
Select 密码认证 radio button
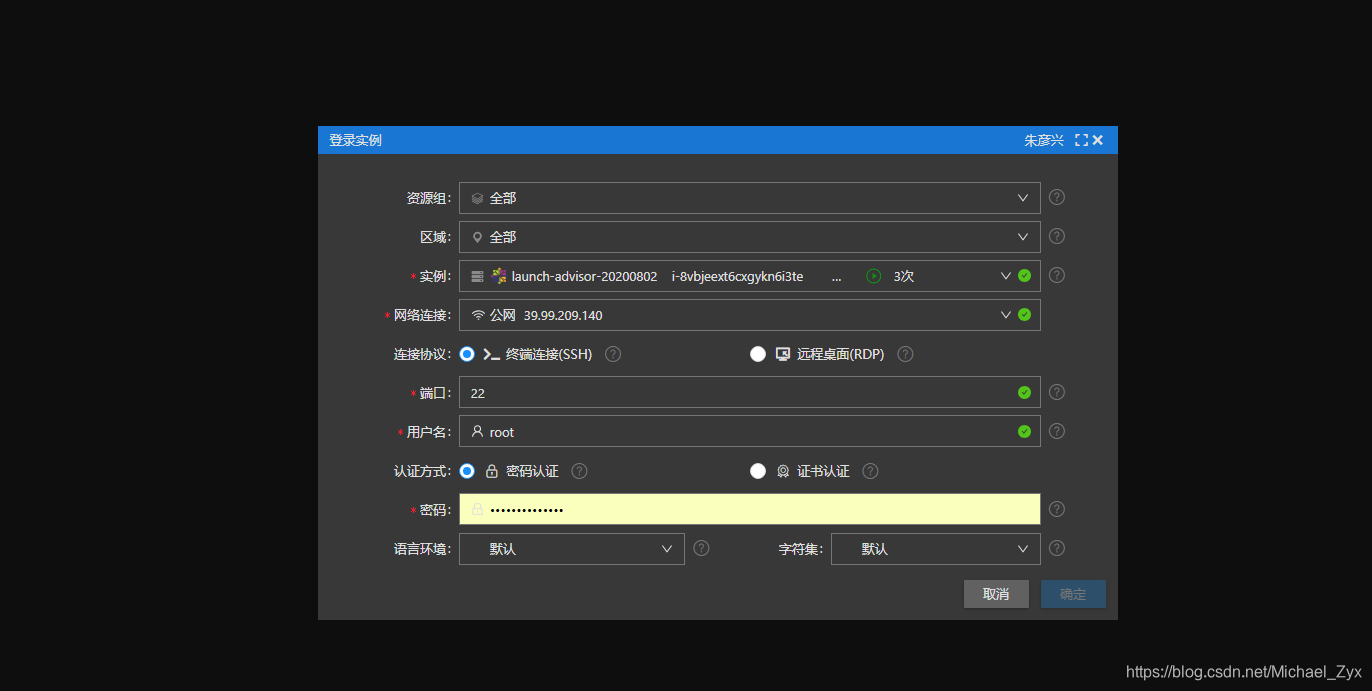coord(467,471)
